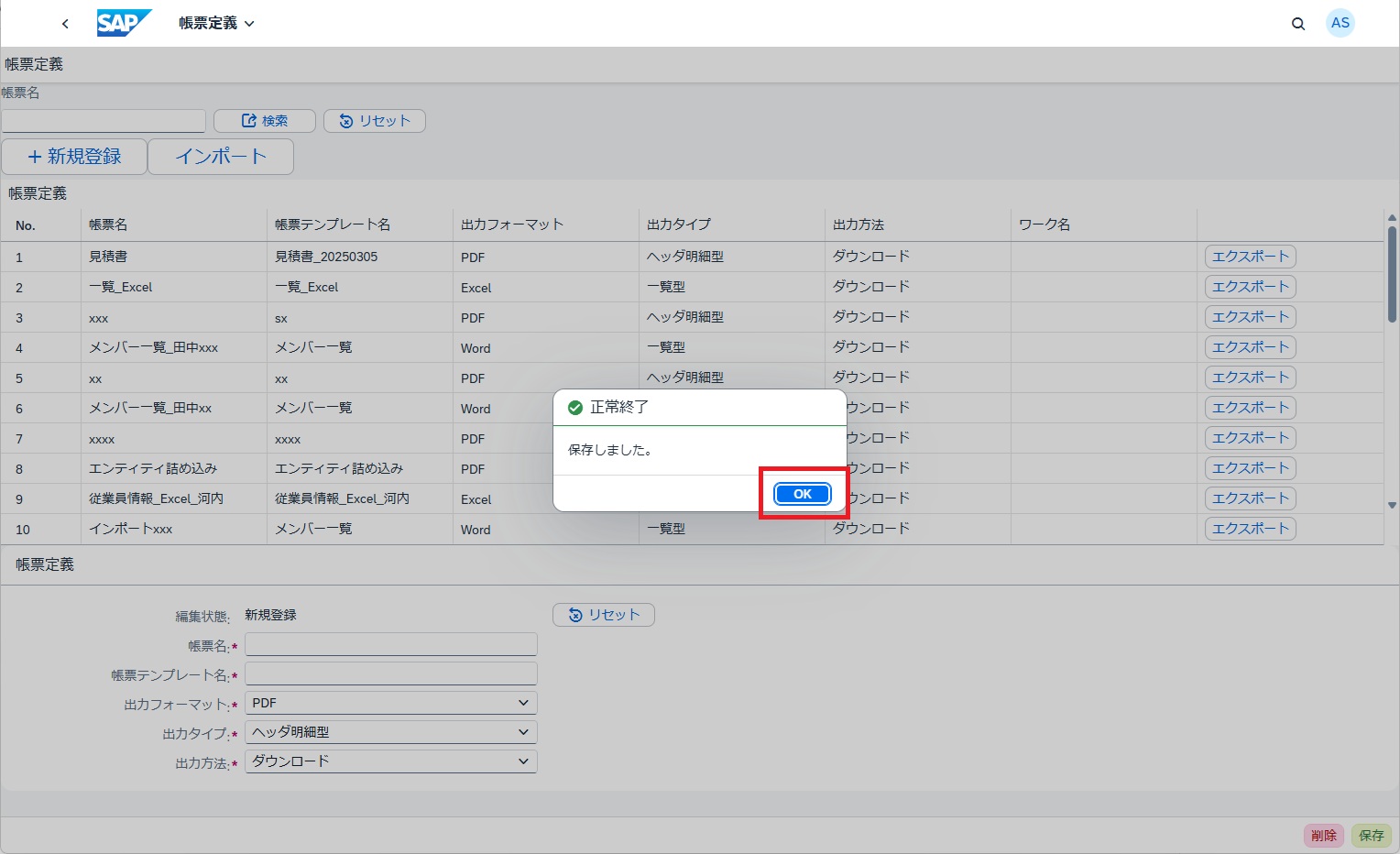Screen dimensions: 1400x854
Task: Click the 検索 button
Action: click(x=265, y=121)
